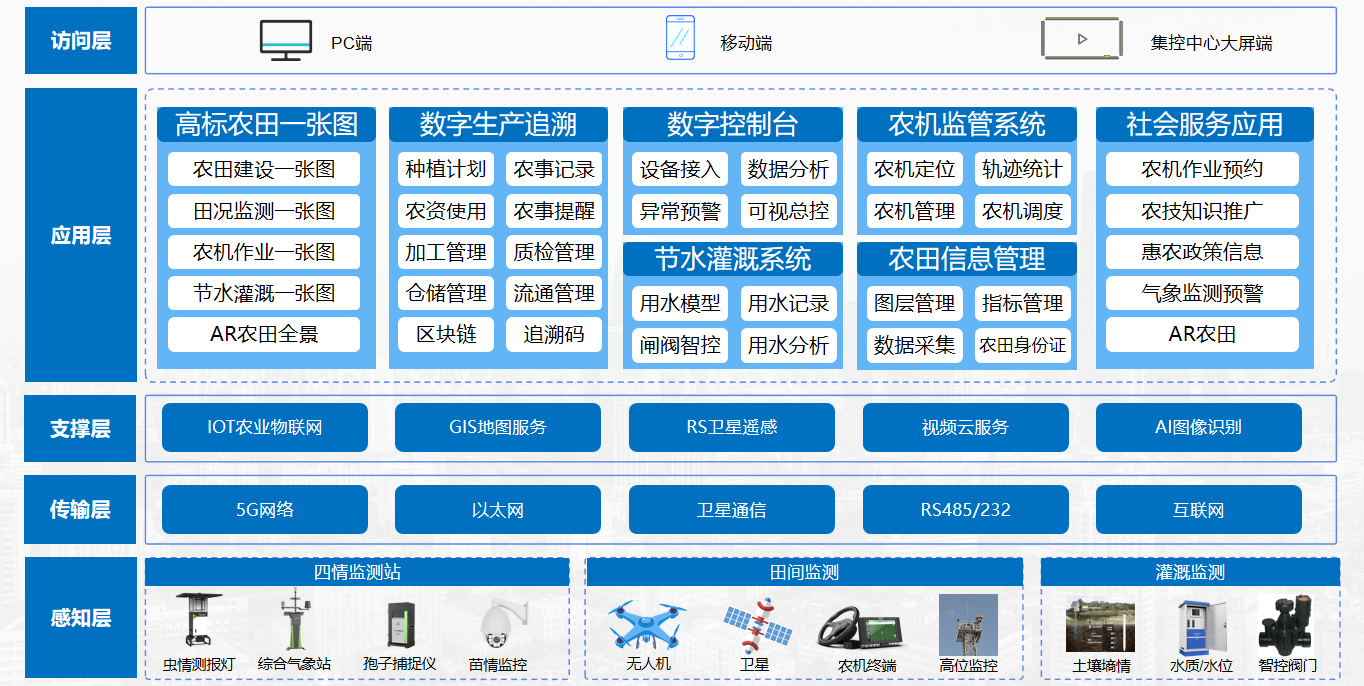Click the 农资使用 button
The width and height of the screenshot is (1364, 686).
tap(446, 211)
